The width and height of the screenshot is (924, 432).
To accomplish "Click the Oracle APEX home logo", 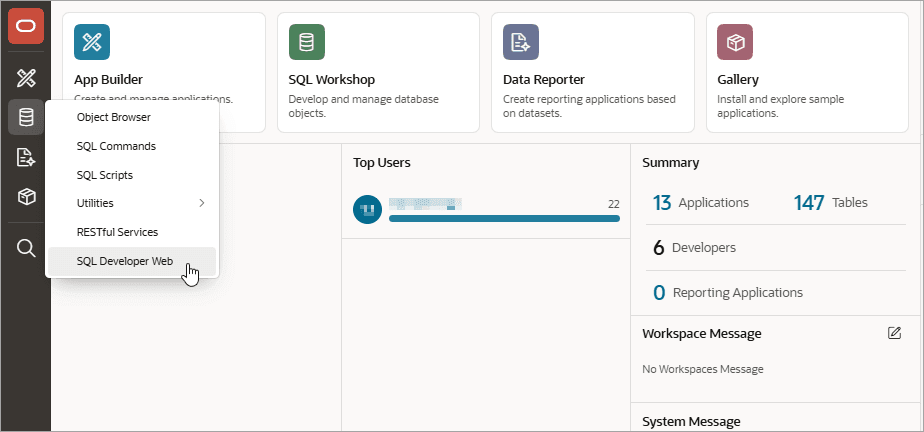I will click(26, 26).
